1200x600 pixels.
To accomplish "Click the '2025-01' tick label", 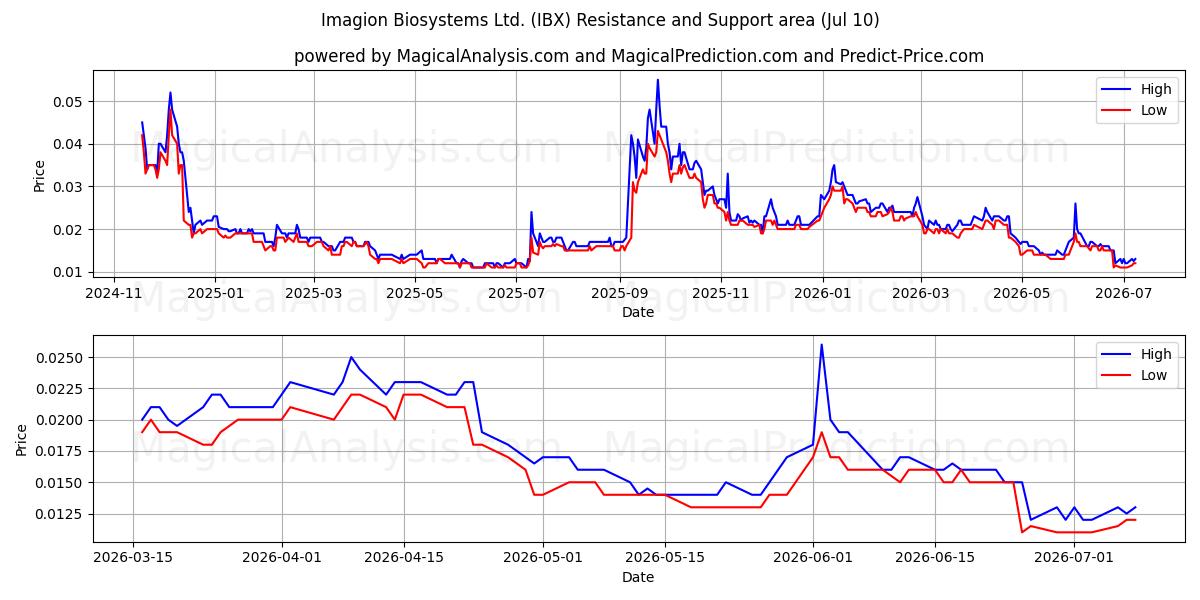I will pos(215,292).
